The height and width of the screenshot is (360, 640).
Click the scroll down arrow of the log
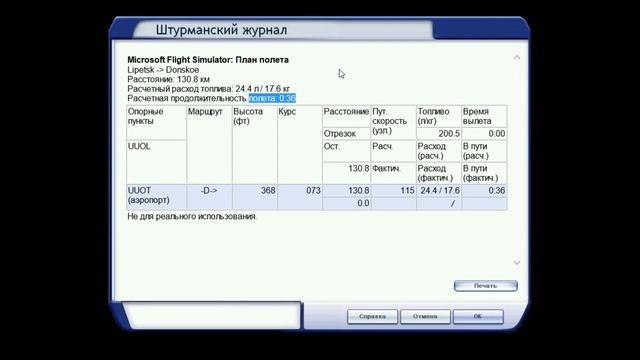517,262
